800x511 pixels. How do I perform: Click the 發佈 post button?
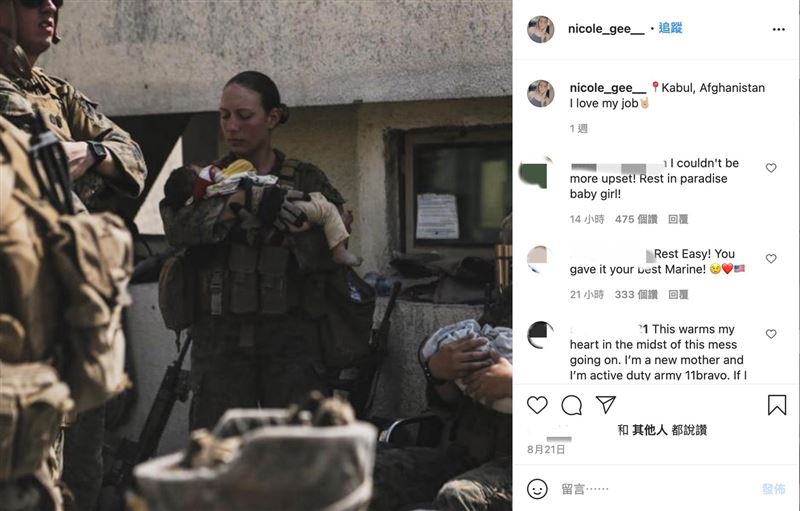tap(773, 489)
